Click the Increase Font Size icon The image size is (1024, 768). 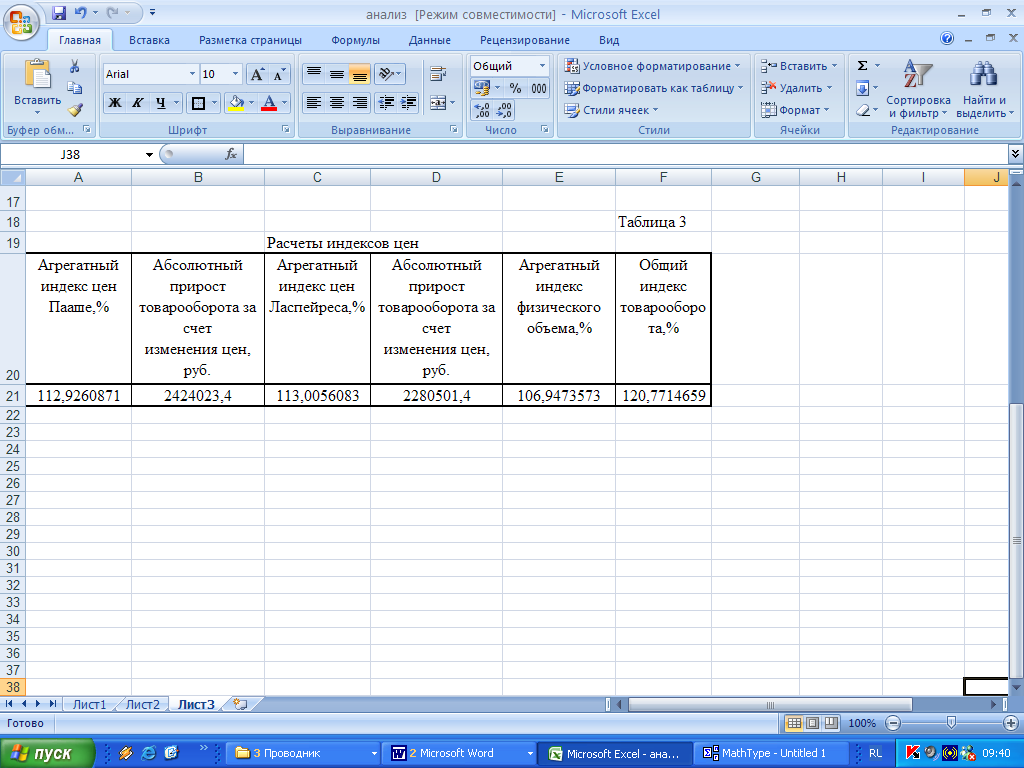click(257, 75)
